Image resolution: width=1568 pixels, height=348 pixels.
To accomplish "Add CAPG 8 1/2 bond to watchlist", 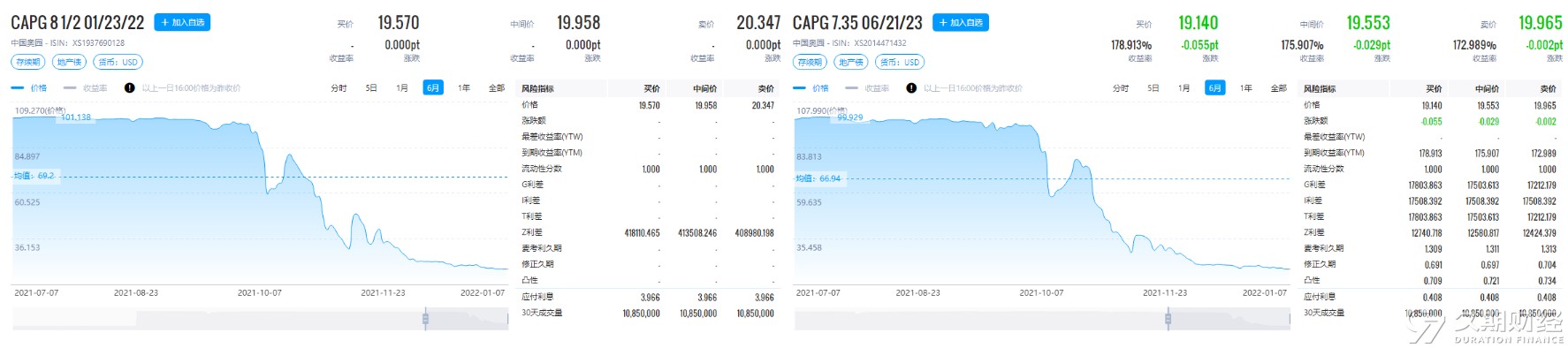I will pyautogui.click(x=182, y=22).
